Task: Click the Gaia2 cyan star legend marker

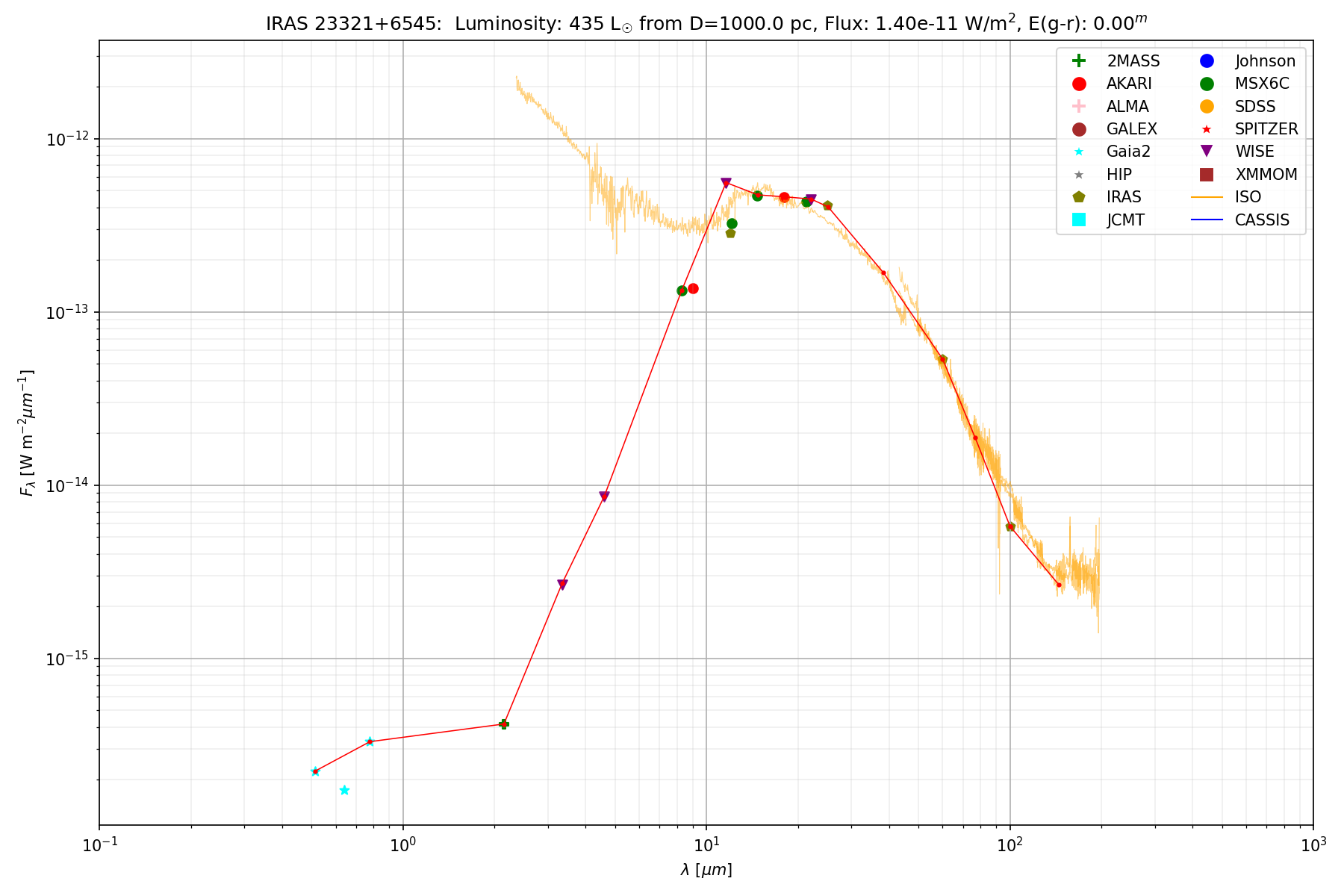Action: 1078,152
